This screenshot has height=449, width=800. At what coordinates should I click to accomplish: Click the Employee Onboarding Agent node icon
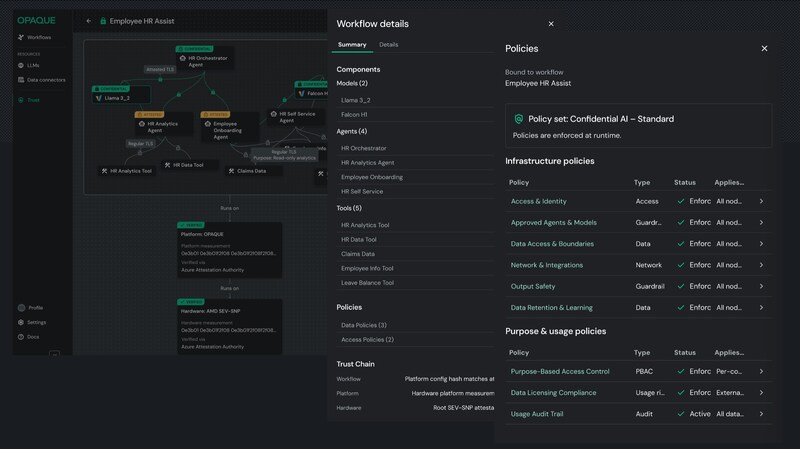[x=208, y=123]
